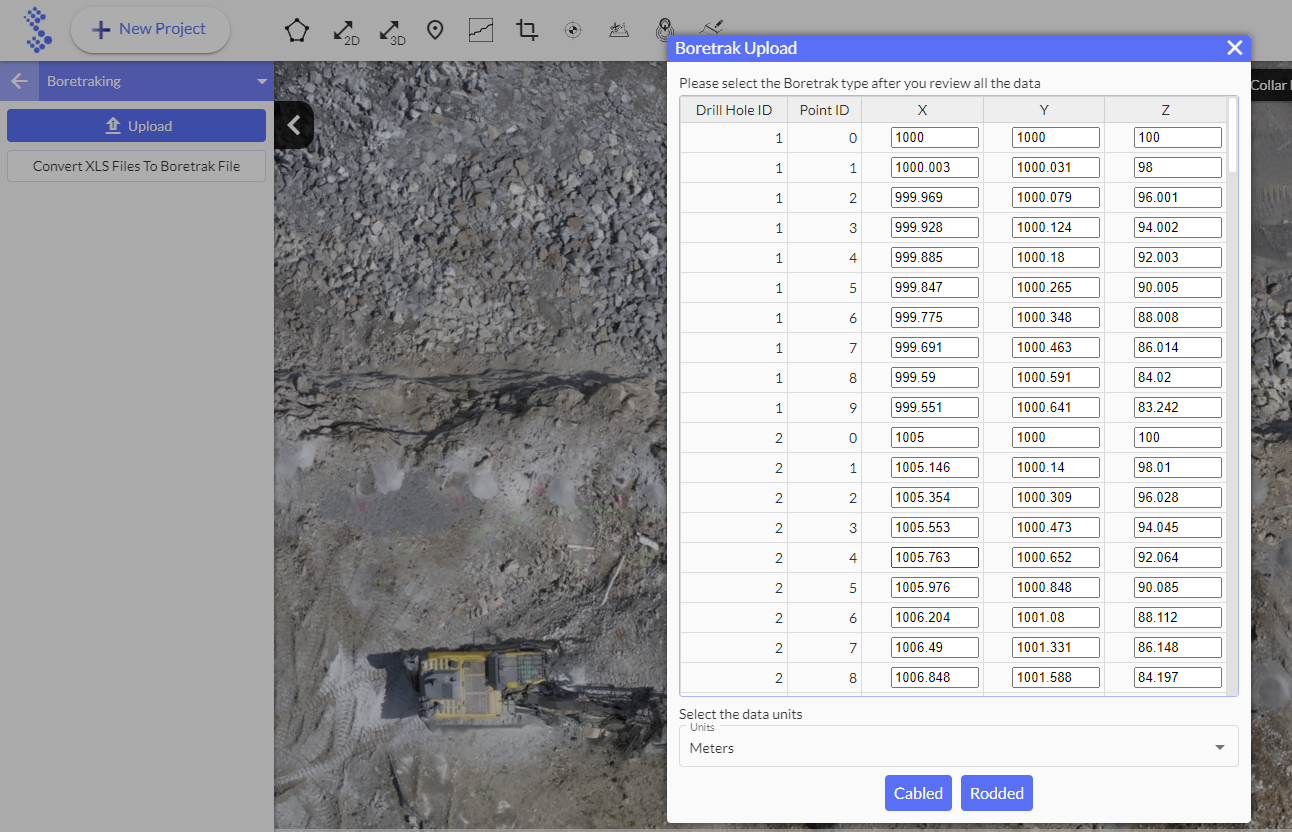This screenshot has width=1292, height=832.
Task: Activate the 2D distance measurement tool
Action: (x=344, y=31)
